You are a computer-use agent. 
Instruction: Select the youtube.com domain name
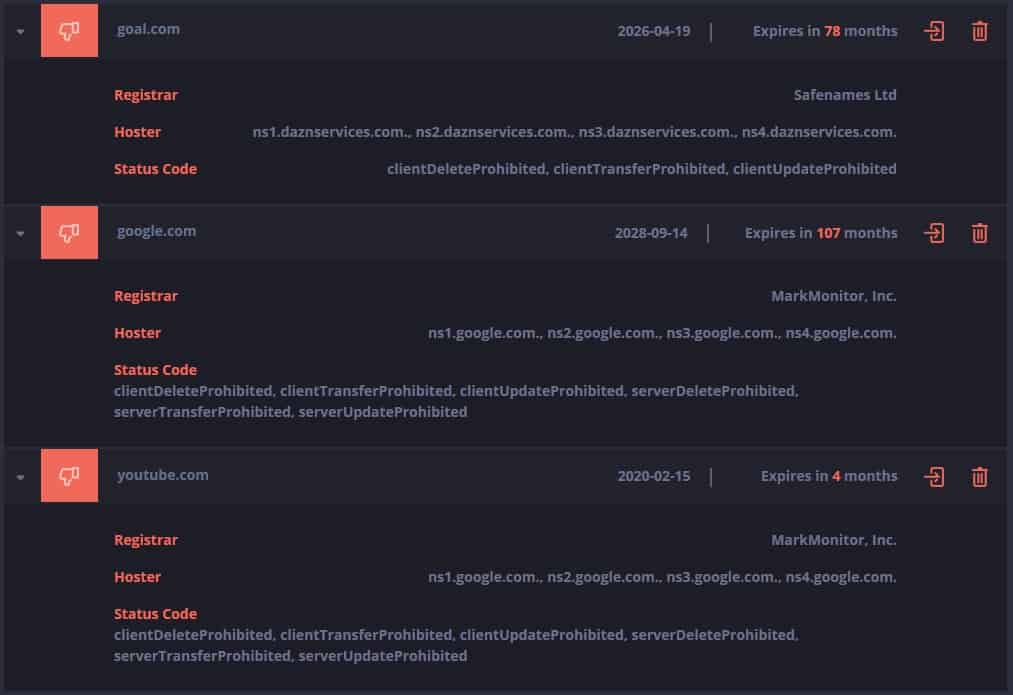(163, 475)
